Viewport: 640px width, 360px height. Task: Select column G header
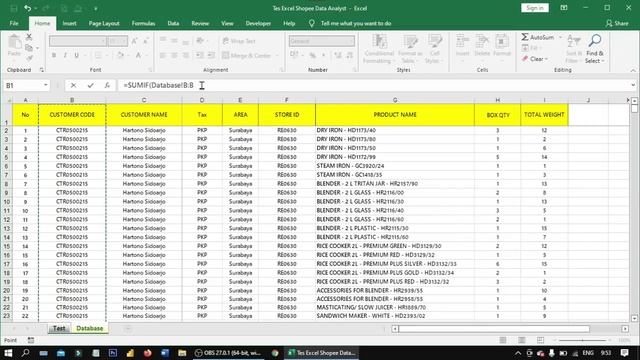coord(395,100)
